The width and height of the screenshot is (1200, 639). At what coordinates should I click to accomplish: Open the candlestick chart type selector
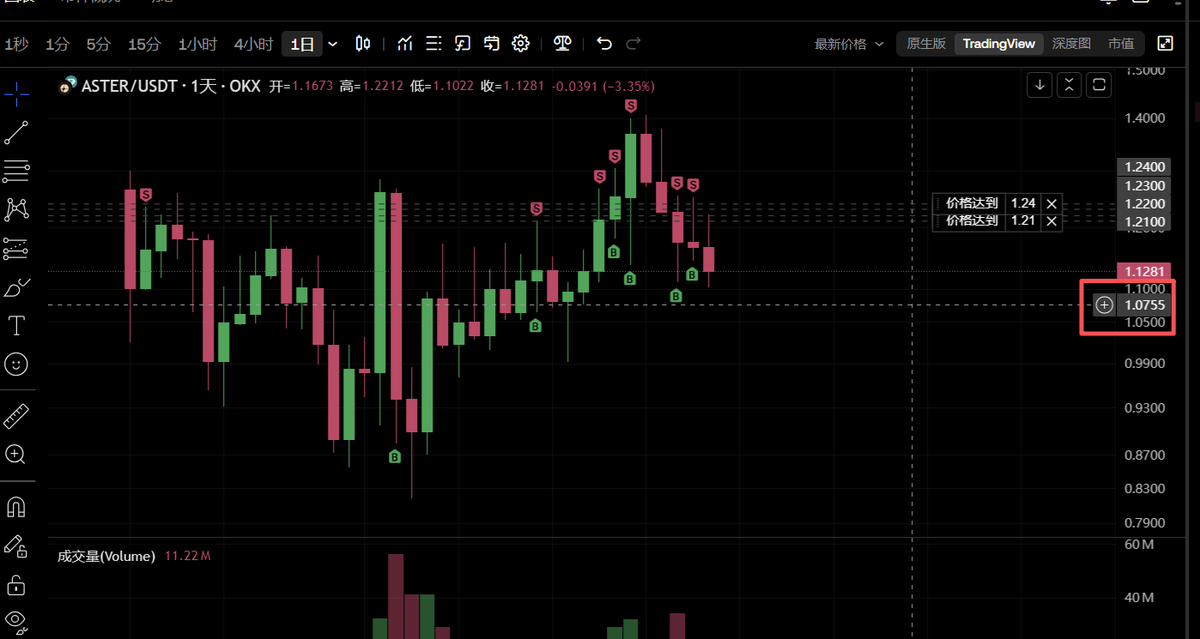tap(363, 44)
